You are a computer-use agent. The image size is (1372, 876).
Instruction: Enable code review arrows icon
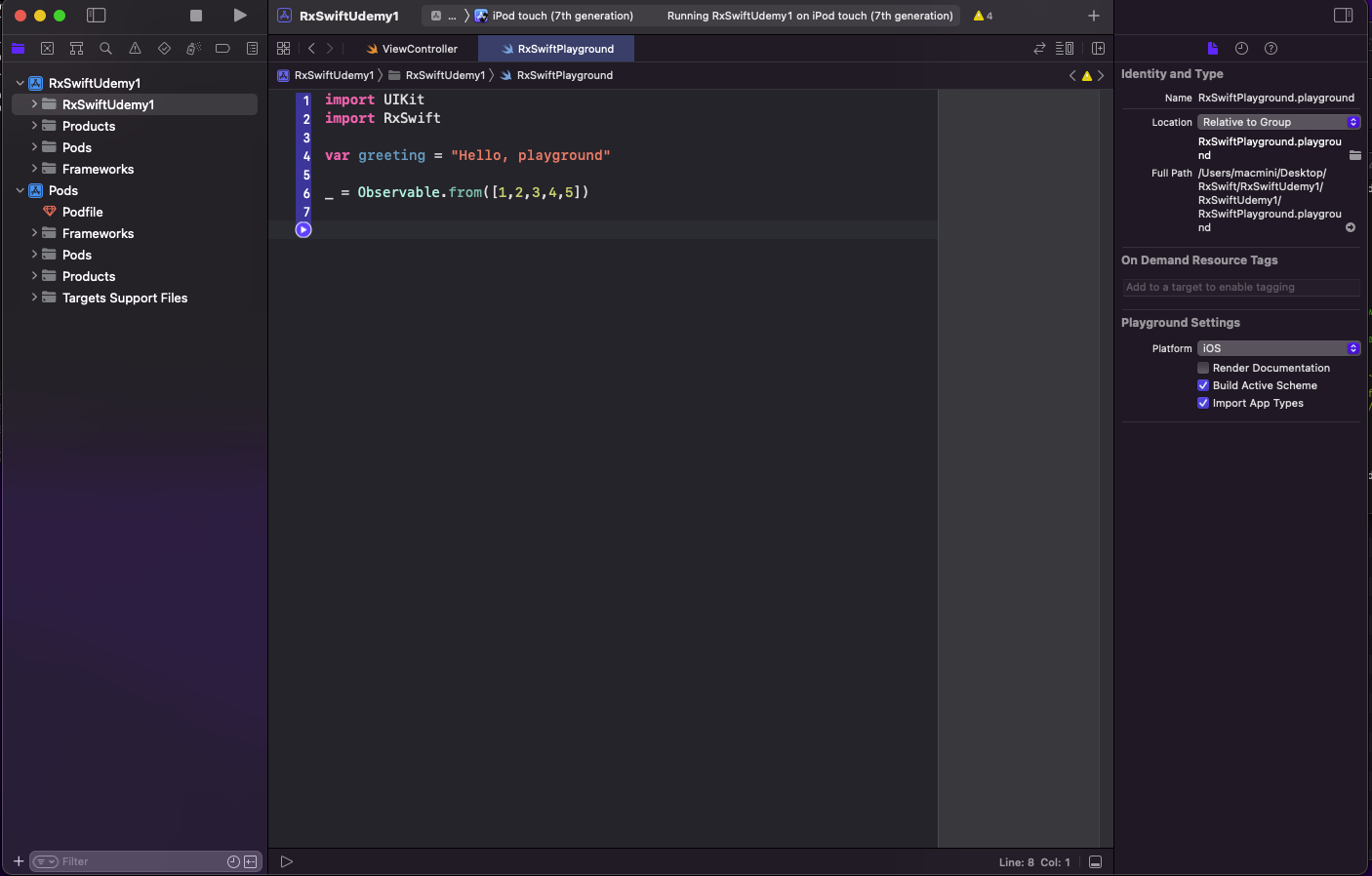pos(1039,48)
